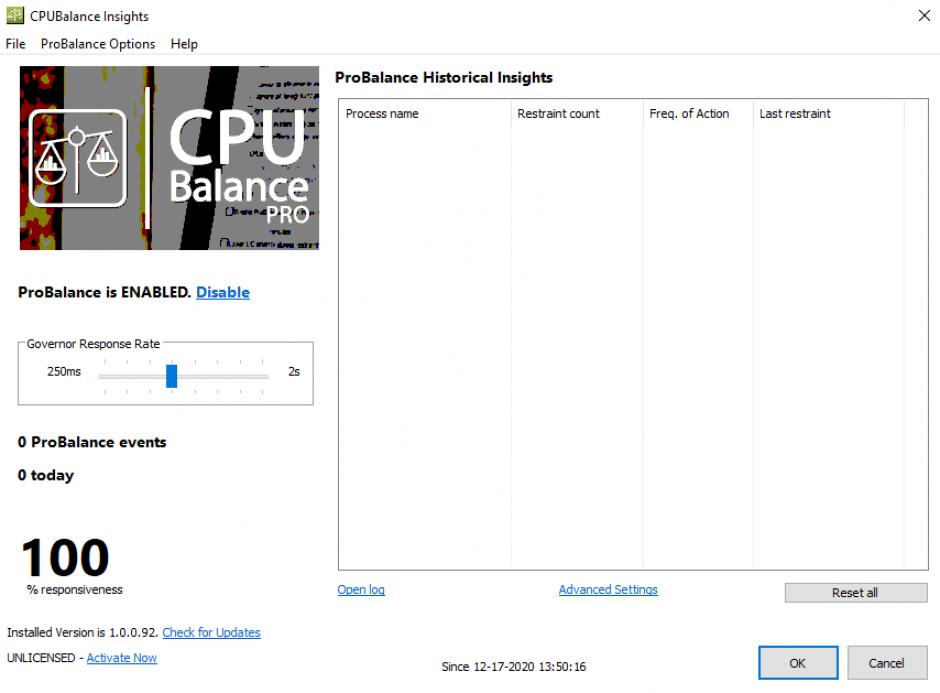Click the CPUBalance title bar app icon

[15, 16]
